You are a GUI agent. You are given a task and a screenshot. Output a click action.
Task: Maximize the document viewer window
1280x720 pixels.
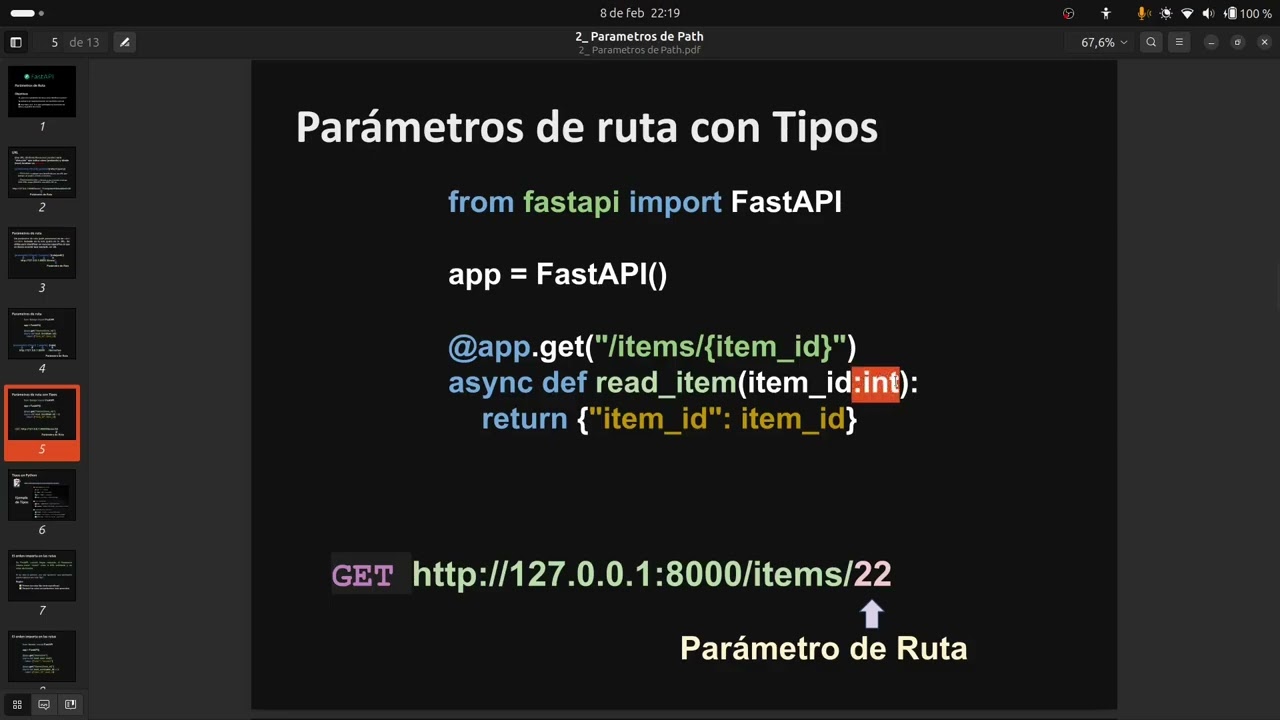pyautogui.click(x=1238, y=42)
